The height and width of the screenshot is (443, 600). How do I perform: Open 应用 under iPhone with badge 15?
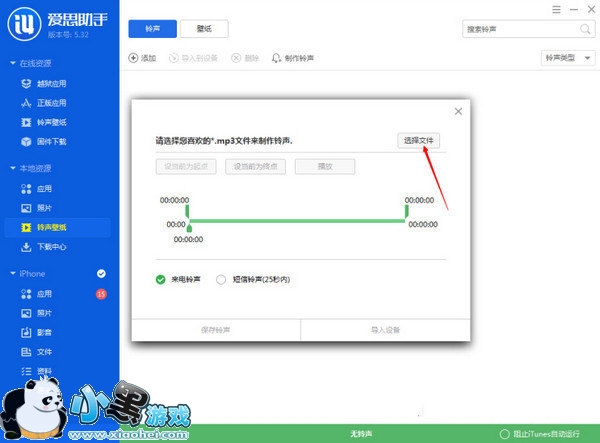click(36, 294)
